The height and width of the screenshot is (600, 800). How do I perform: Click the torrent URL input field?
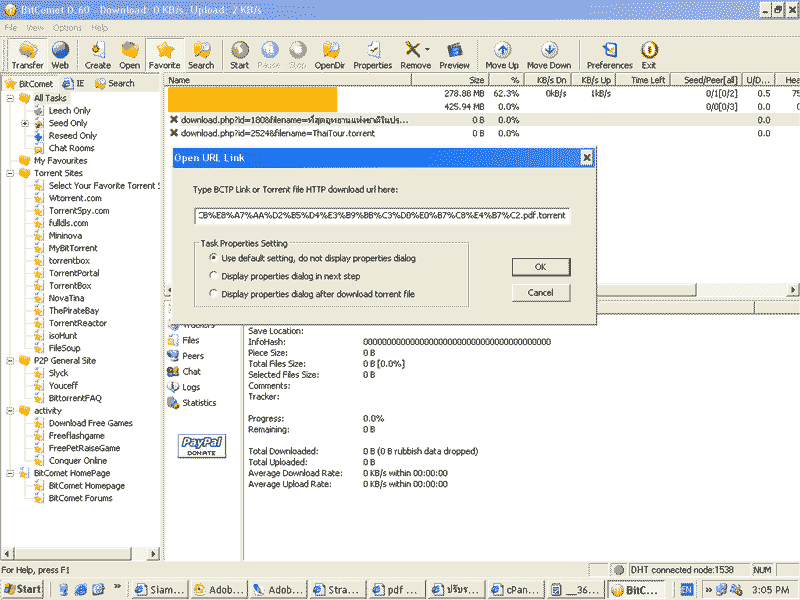(x=382, y=216)
